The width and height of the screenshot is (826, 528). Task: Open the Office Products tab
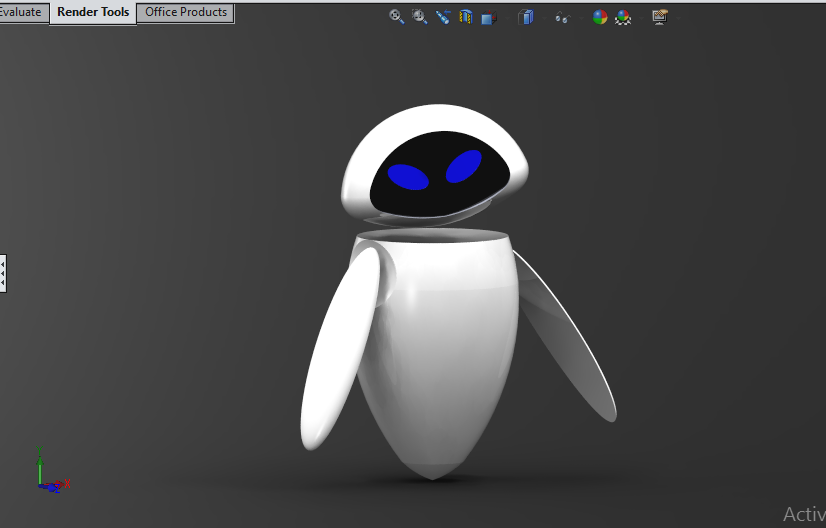[x=186, y=12]
